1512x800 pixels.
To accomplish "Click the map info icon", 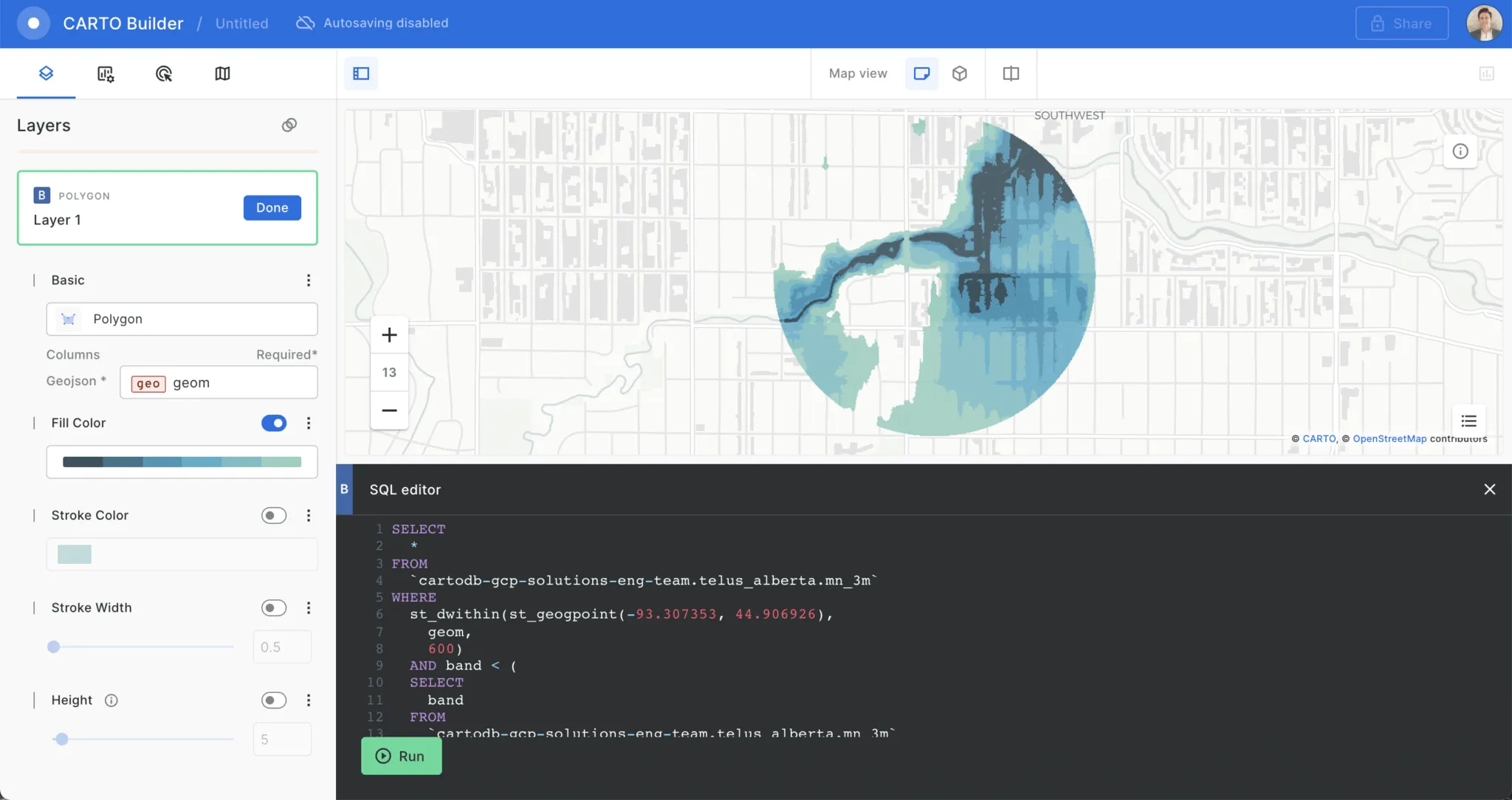I will coord(1460,151).
